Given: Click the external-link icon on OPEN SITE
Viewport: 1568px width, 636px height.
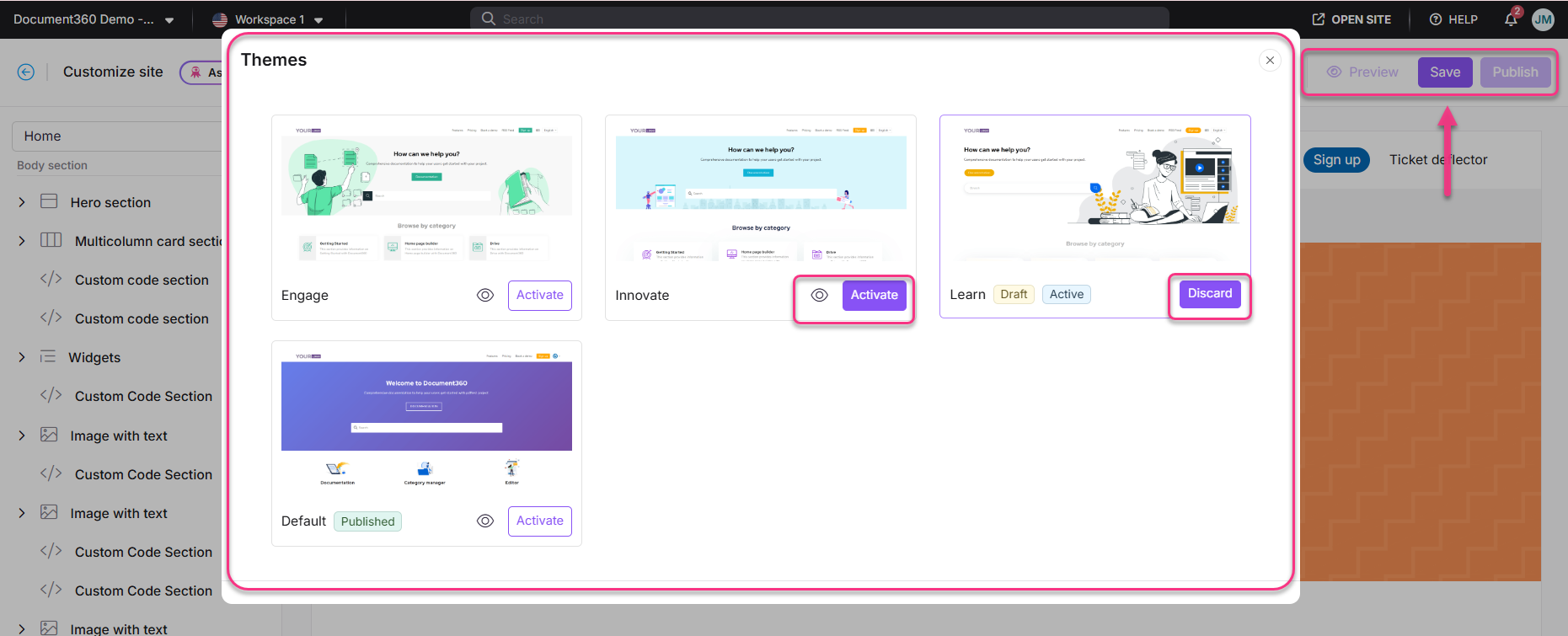Looking at the screenshot, I should [x=1319, y=19].
